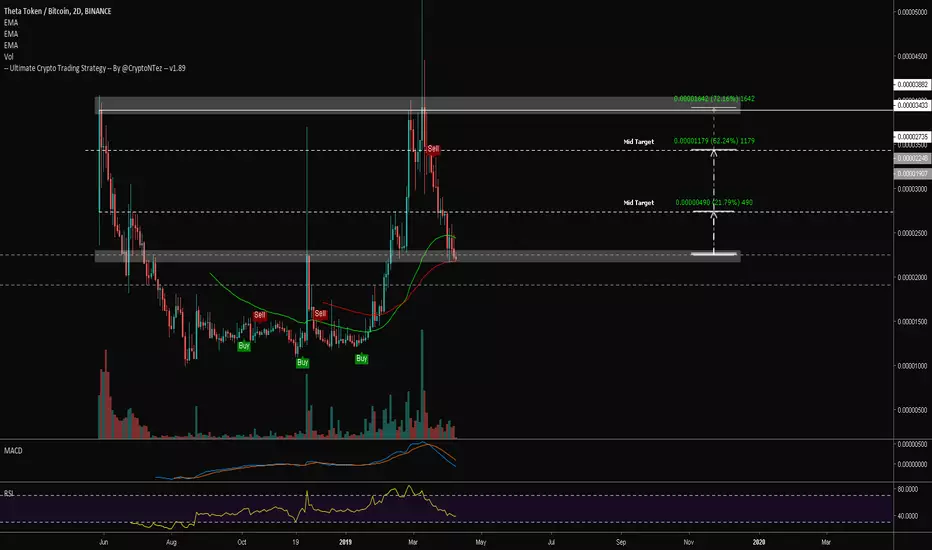Click the 2020 label on the time axis
932x550 pixels.
point(758,542)
